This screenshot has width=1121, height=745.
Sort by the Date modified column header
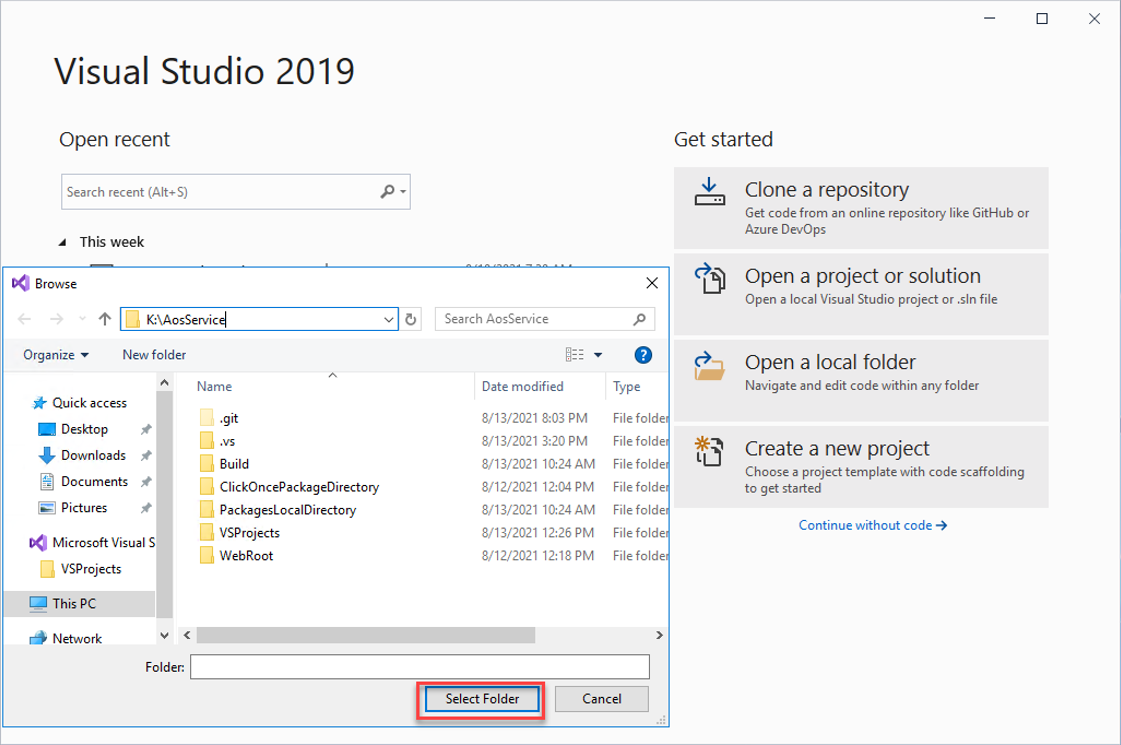click(x=522, y=386)
